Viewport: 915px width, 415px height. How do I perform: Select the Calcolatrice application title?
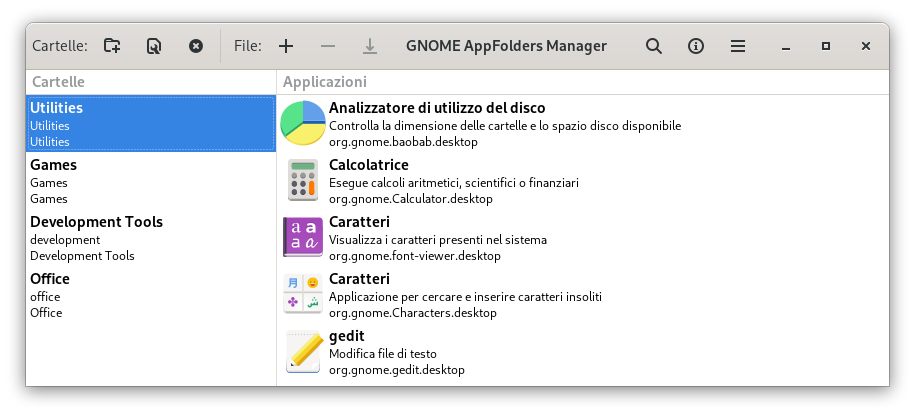(x=369, y=165)
